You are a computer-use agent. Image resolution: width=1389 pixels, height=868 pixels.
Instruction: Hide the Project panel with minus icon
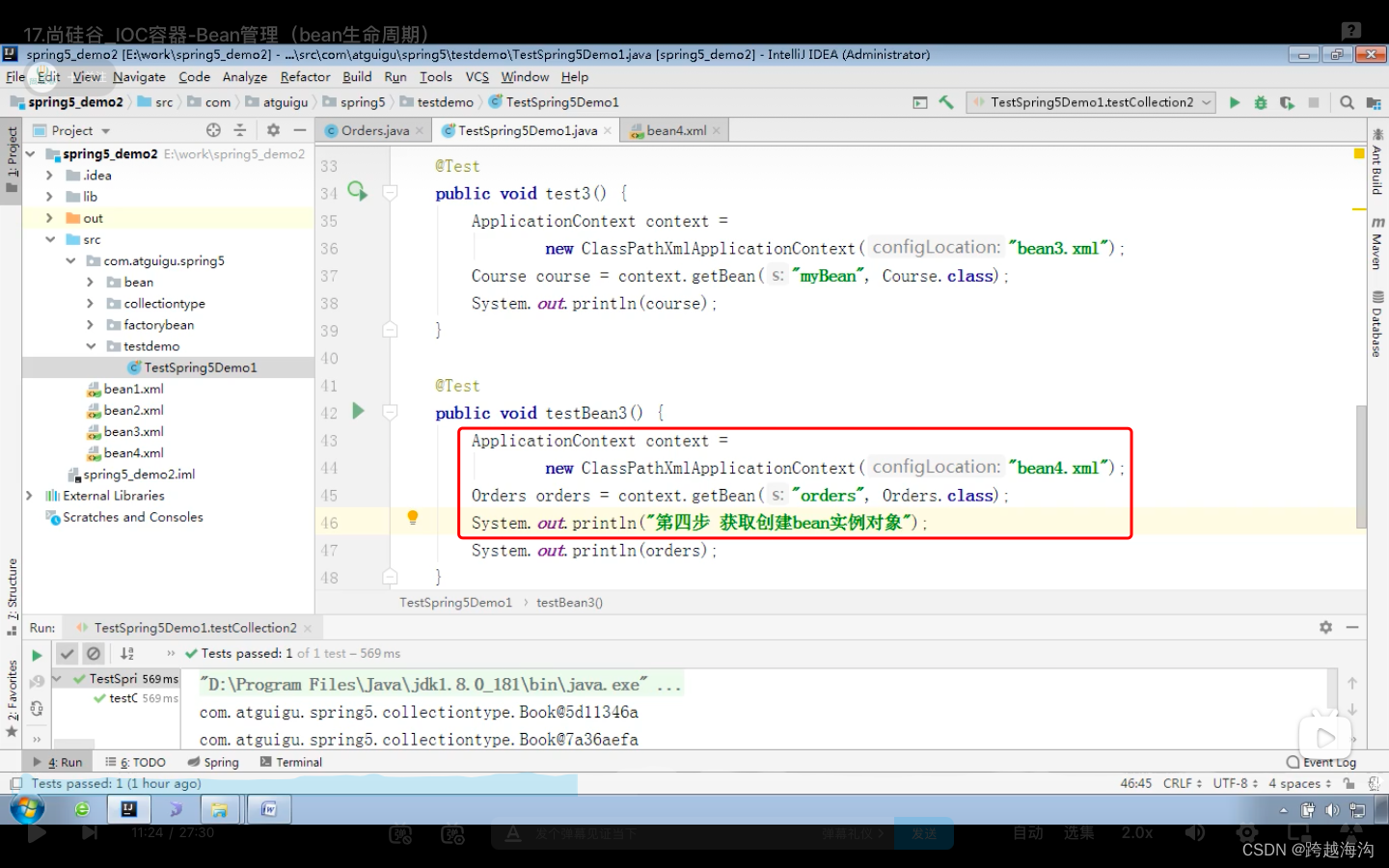click(x=300, y=130)
